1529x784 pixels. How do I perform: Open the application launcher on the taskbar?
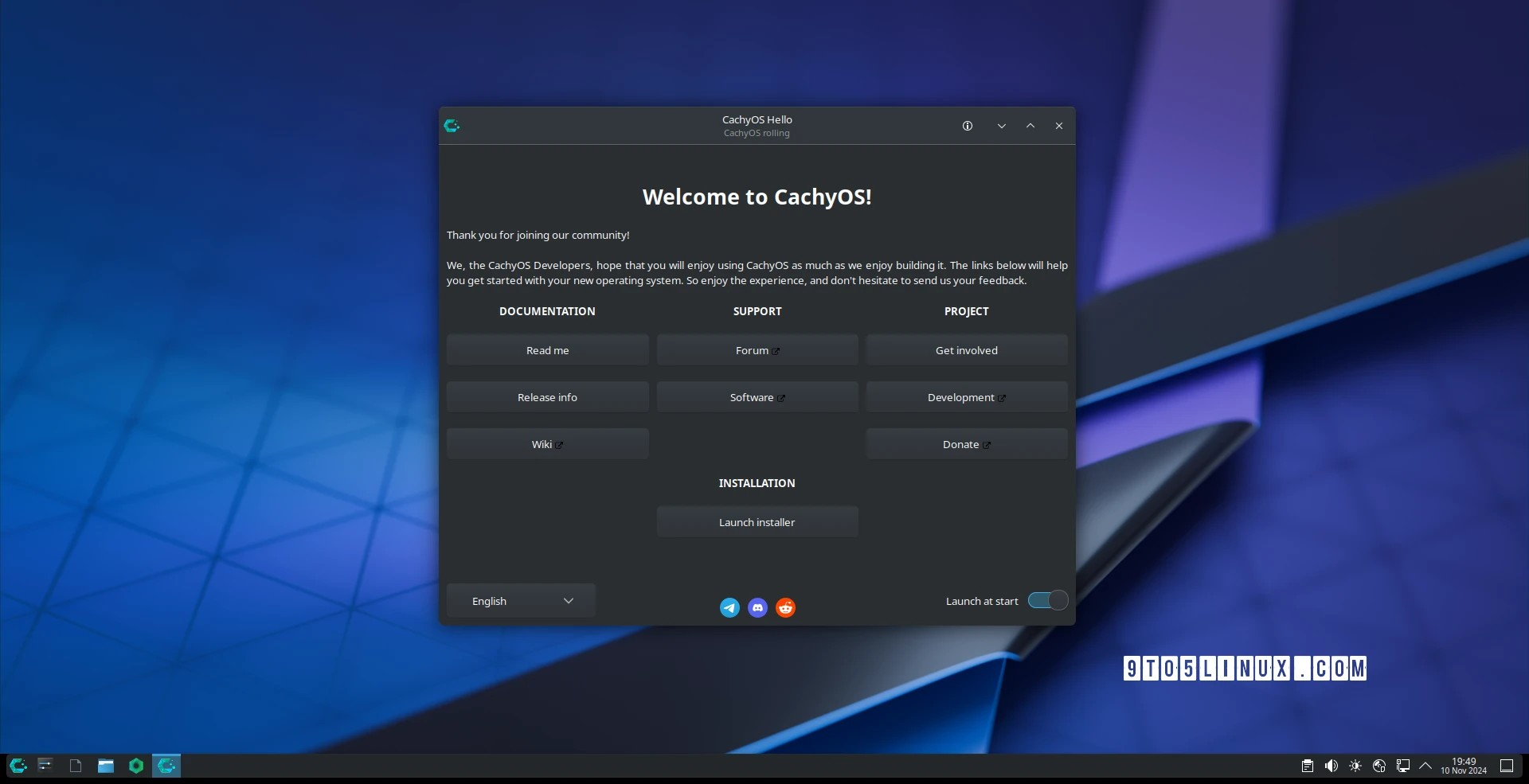click(x=18, y=766)
